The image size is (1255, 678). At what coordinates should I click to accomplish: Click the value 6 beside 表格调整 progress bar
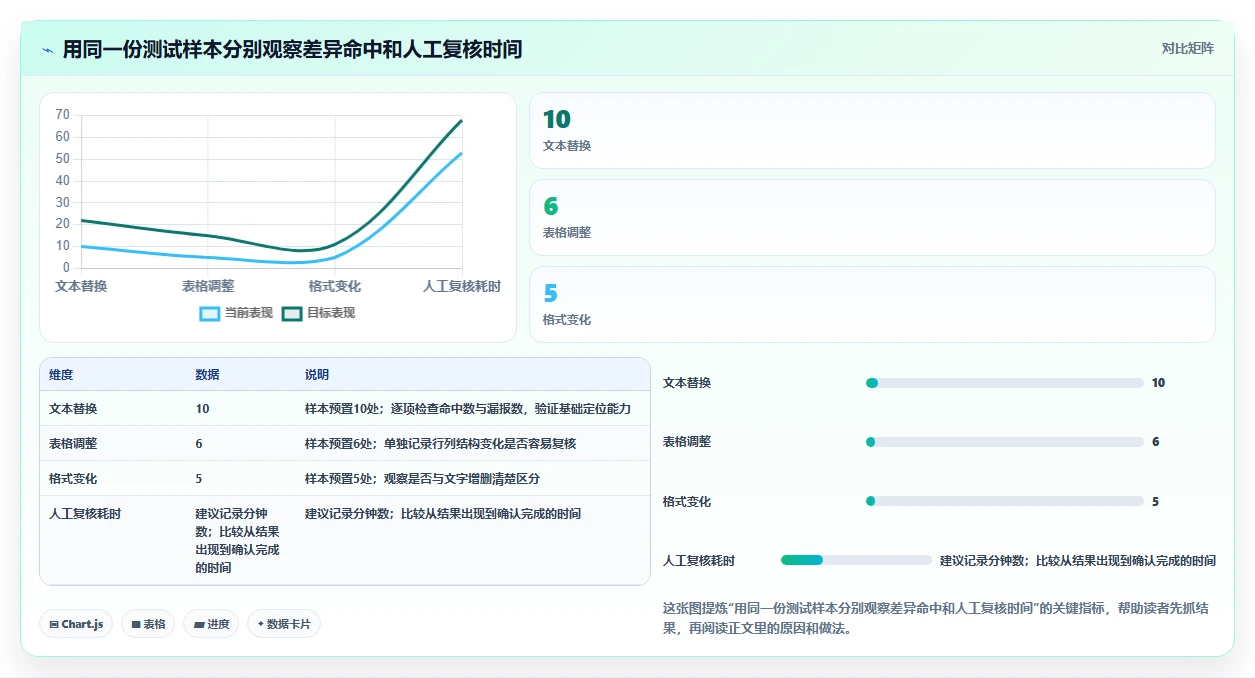tap(1156, 442)
